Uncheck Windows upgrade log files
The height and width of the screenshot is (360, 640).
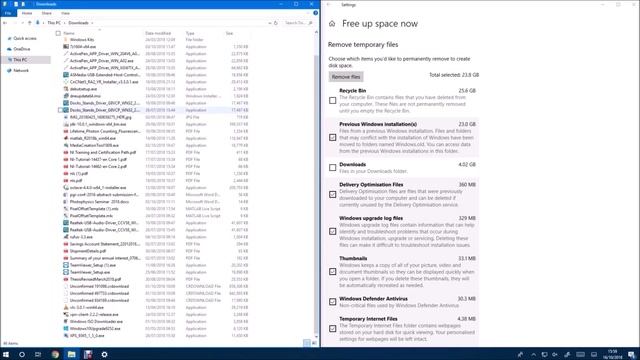[333, 231]
